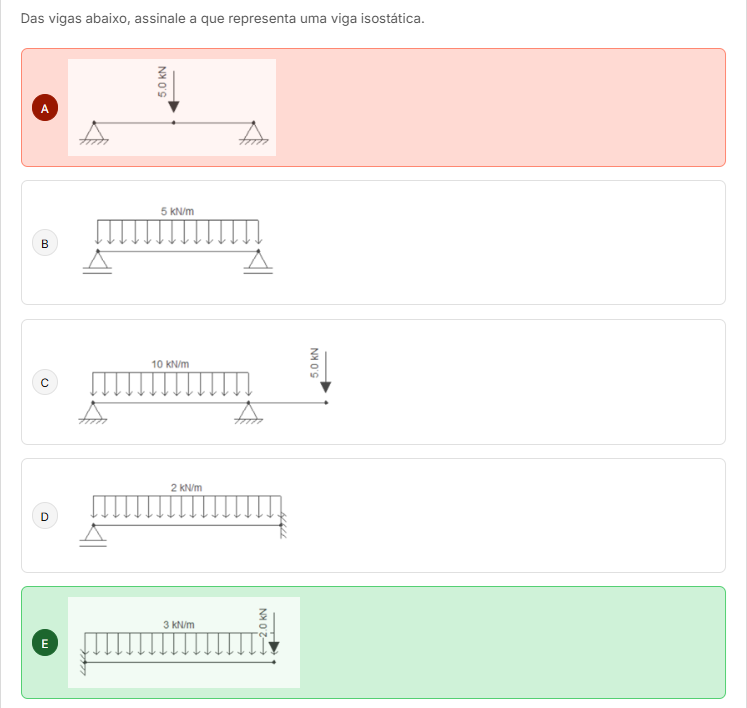Screen dimensions: 747x708
Task: Click the 2 kN/m load label in option D
Action: pyautogui.click(x=186, y=487)
